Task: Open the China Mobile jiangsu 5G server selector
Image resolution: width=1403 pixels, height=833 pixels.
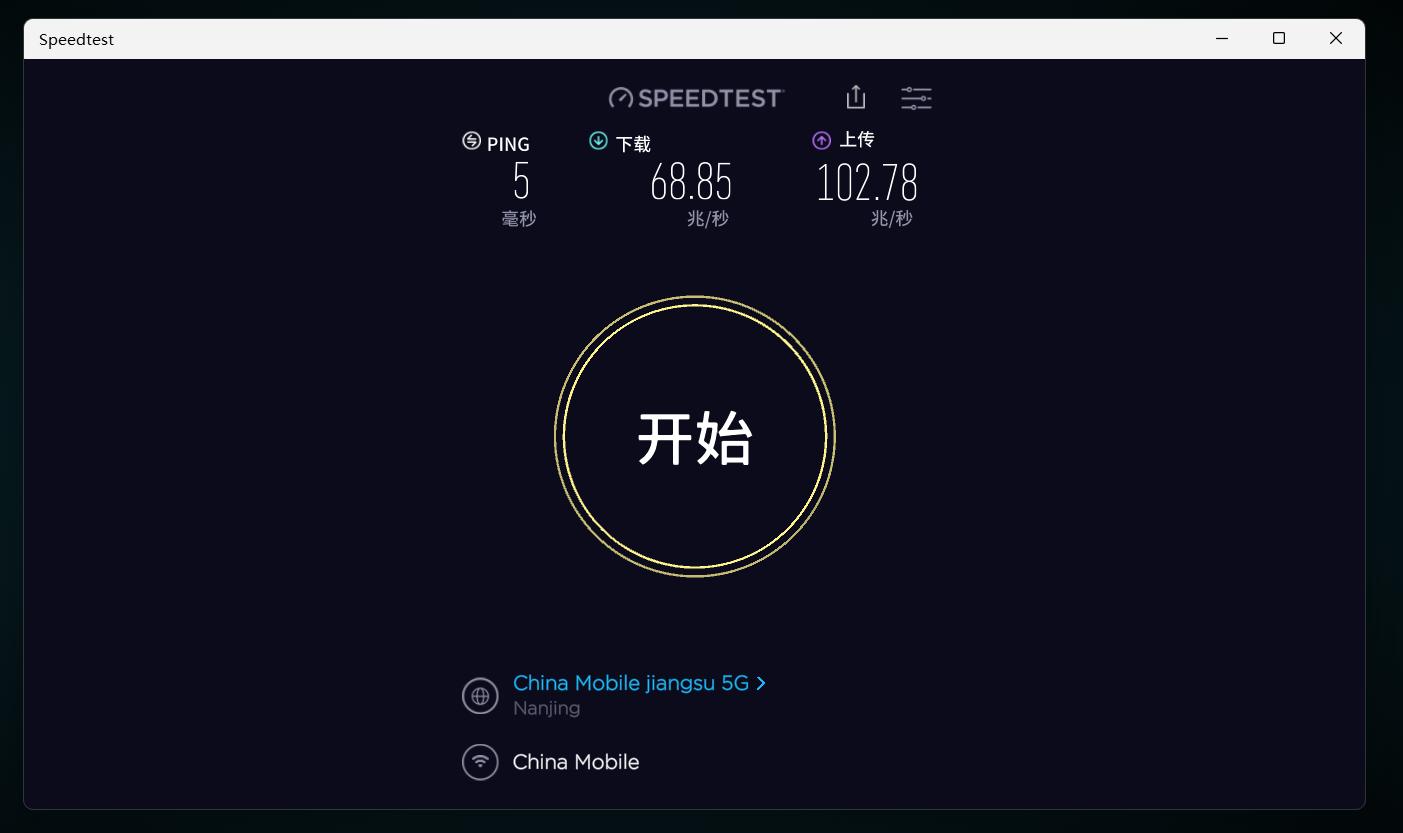Action: (x=629, y=683)
